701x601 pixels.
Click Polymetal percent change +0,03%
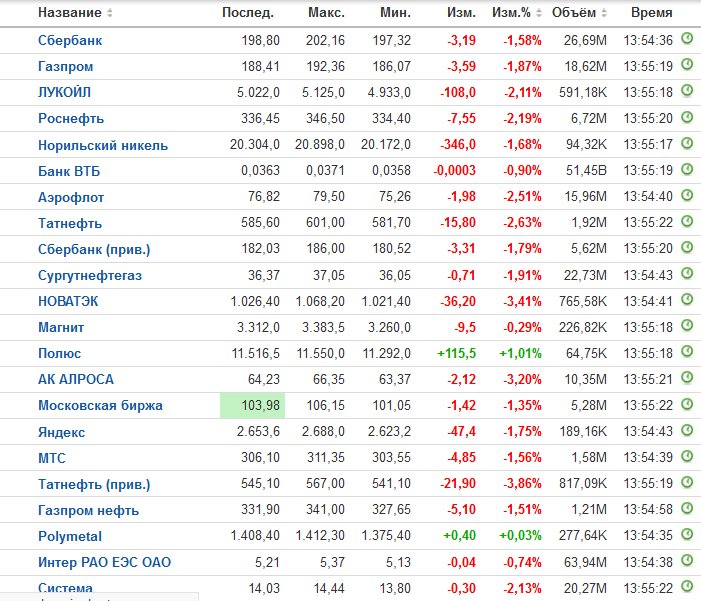[x=520, y=536]
